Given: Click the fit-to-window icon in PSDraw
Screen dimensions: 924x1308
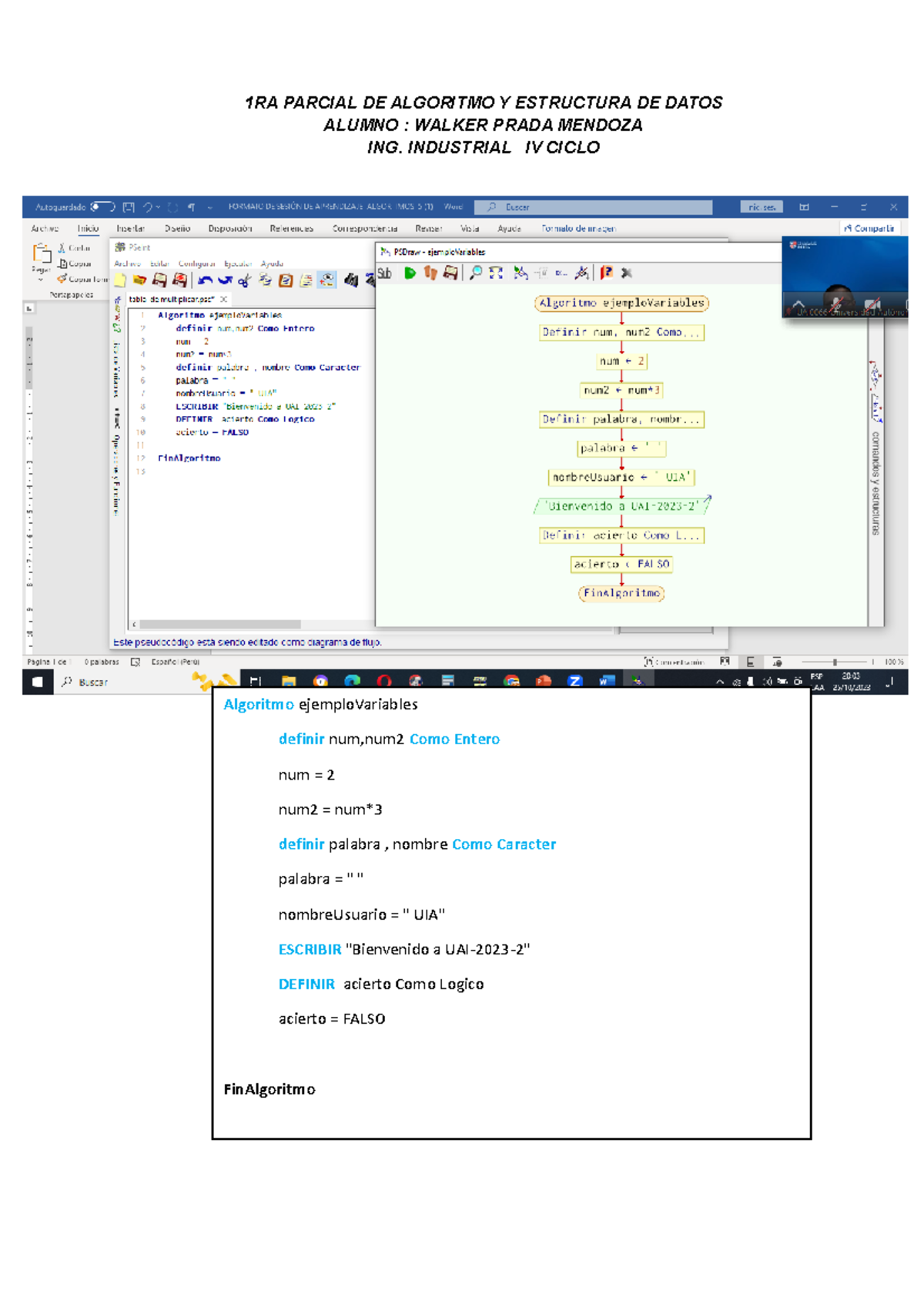Looking at the screenshot, I should point(496,273).
